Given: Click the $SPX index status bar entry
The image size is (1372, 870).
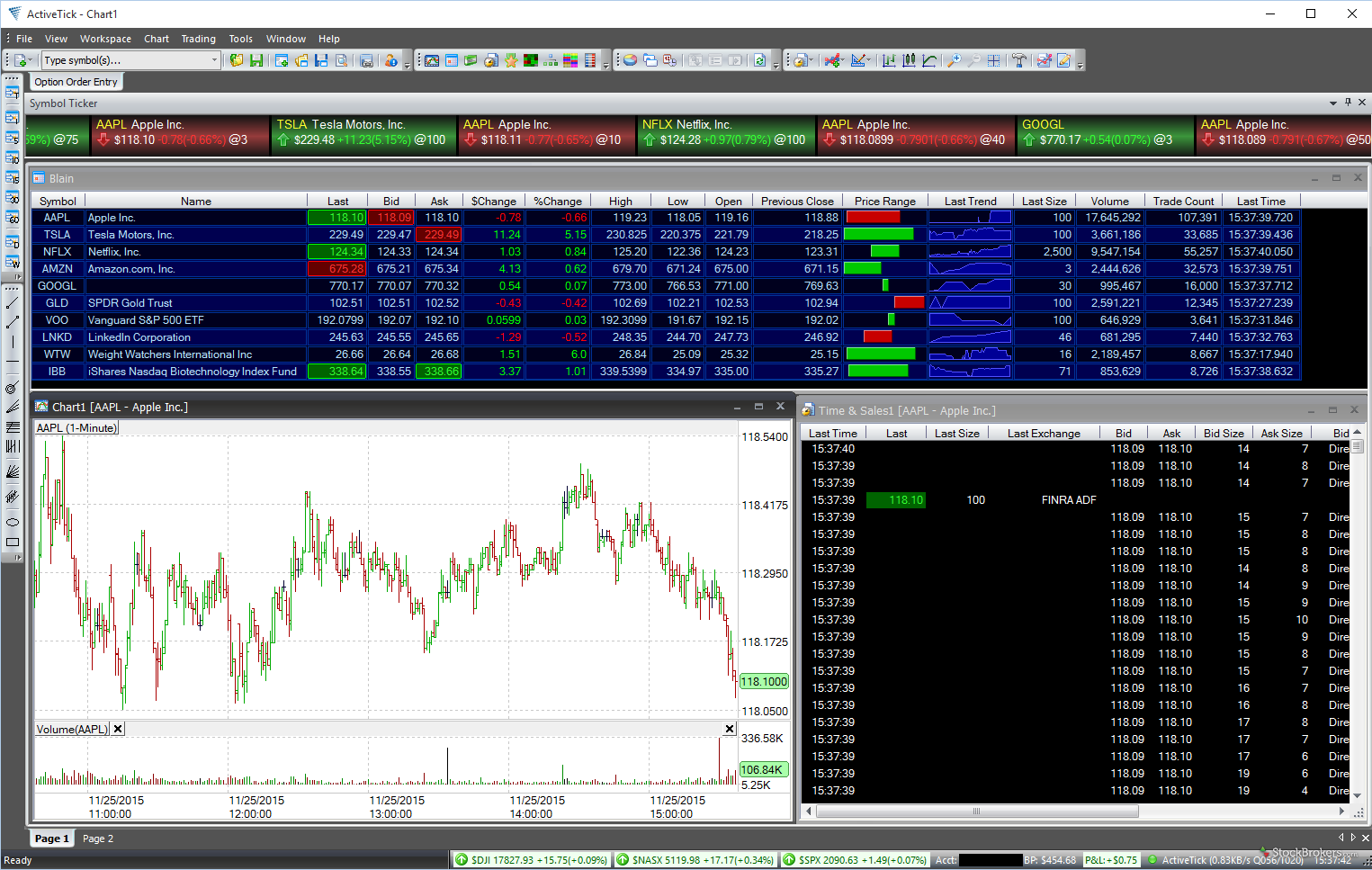Looking at the screenshot, I should [x=854, y=860].
